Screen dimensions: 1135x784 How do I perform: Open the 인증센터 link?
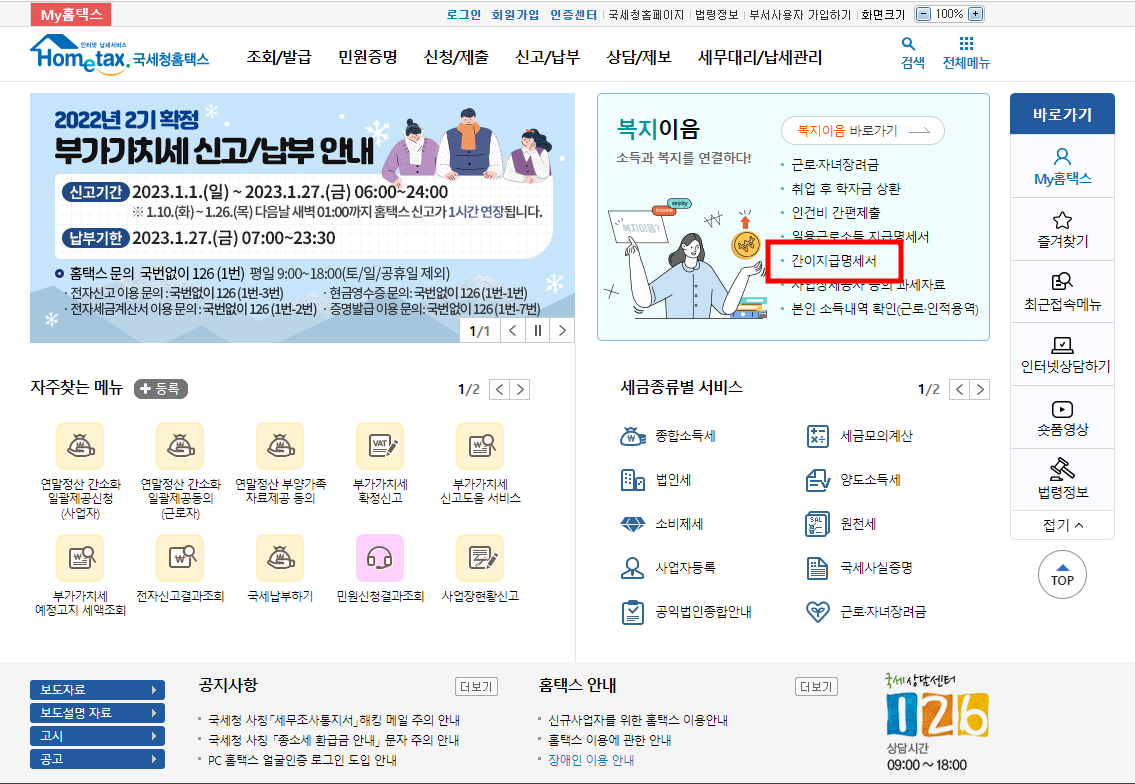(573, 14)
